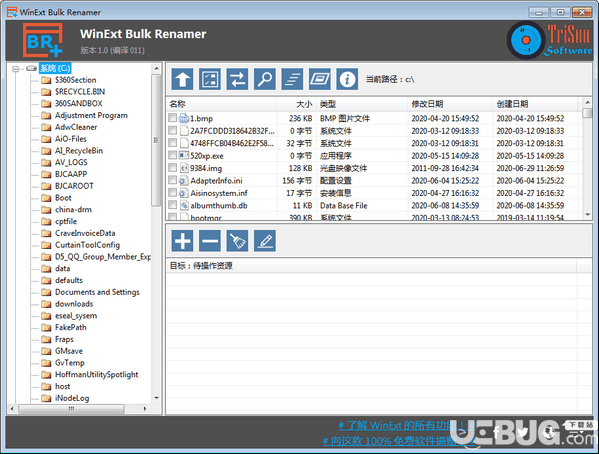Image resolution: width=599 pixels, height=454 pixels.
Task: Click the 520xp.exe file icon
Action: pyautogui.click(x=184, y=156)
